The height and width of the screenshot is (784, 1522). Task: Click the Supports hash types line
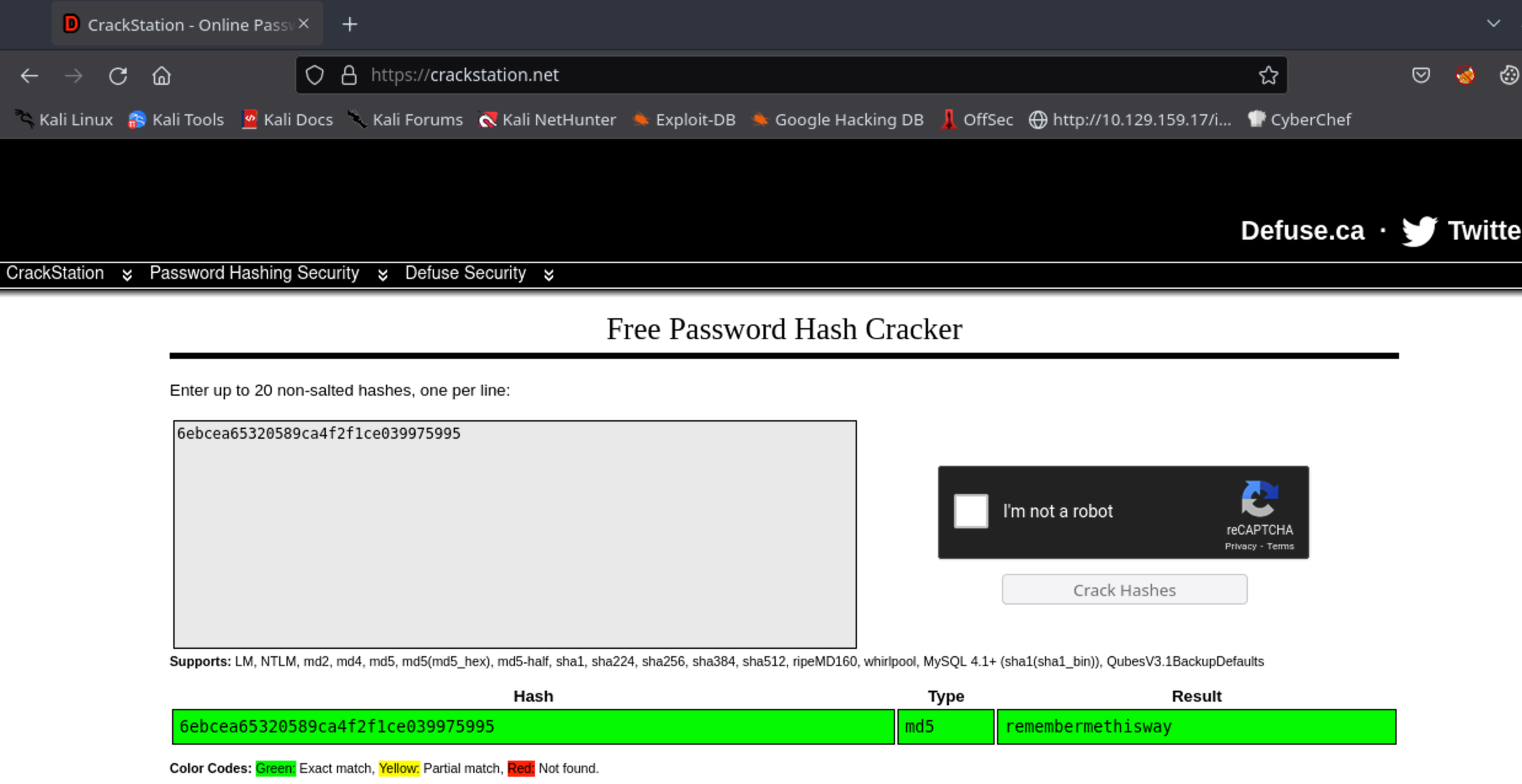[x=717, y=662]
